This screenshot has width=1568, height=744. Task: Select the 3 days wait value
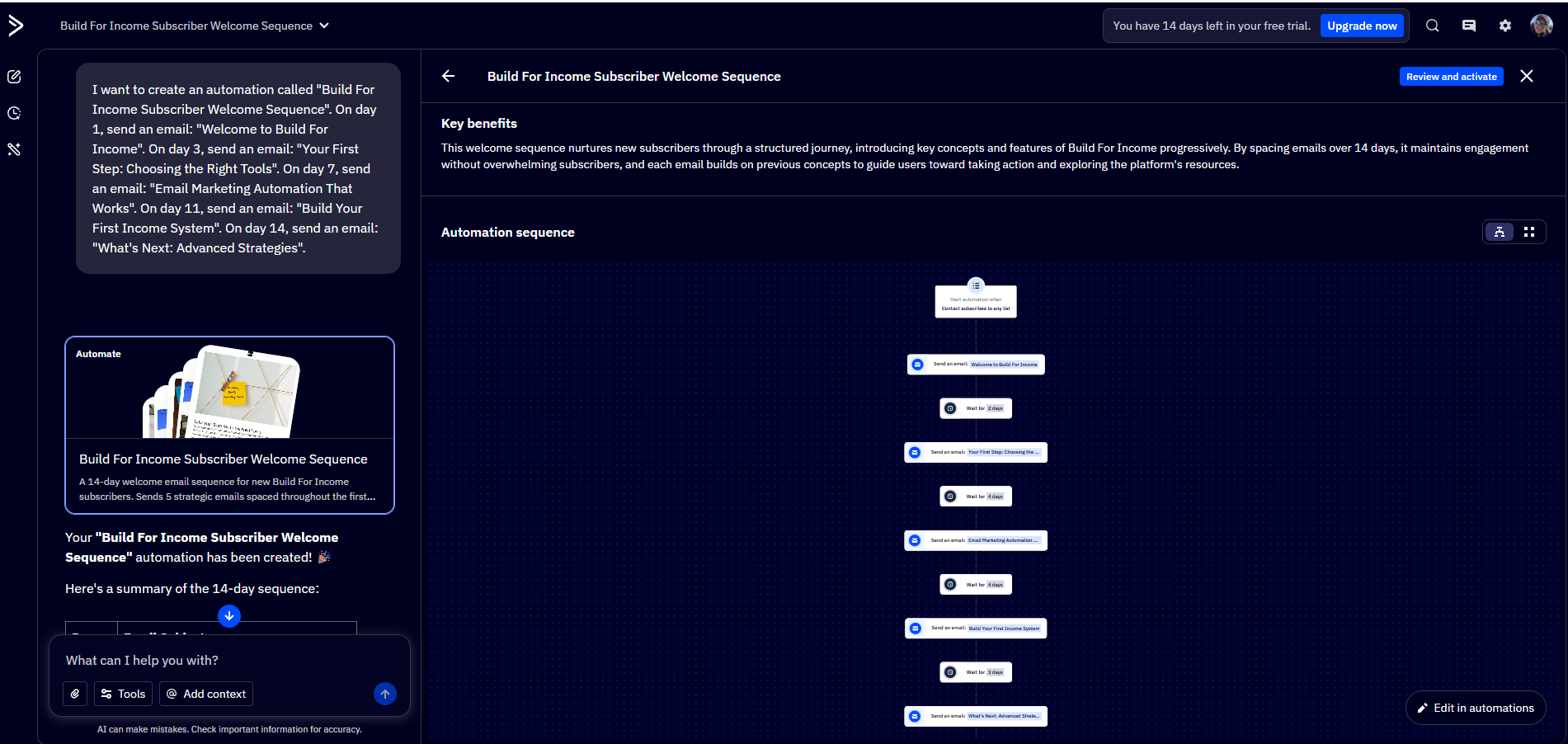(x=996, y=672)
